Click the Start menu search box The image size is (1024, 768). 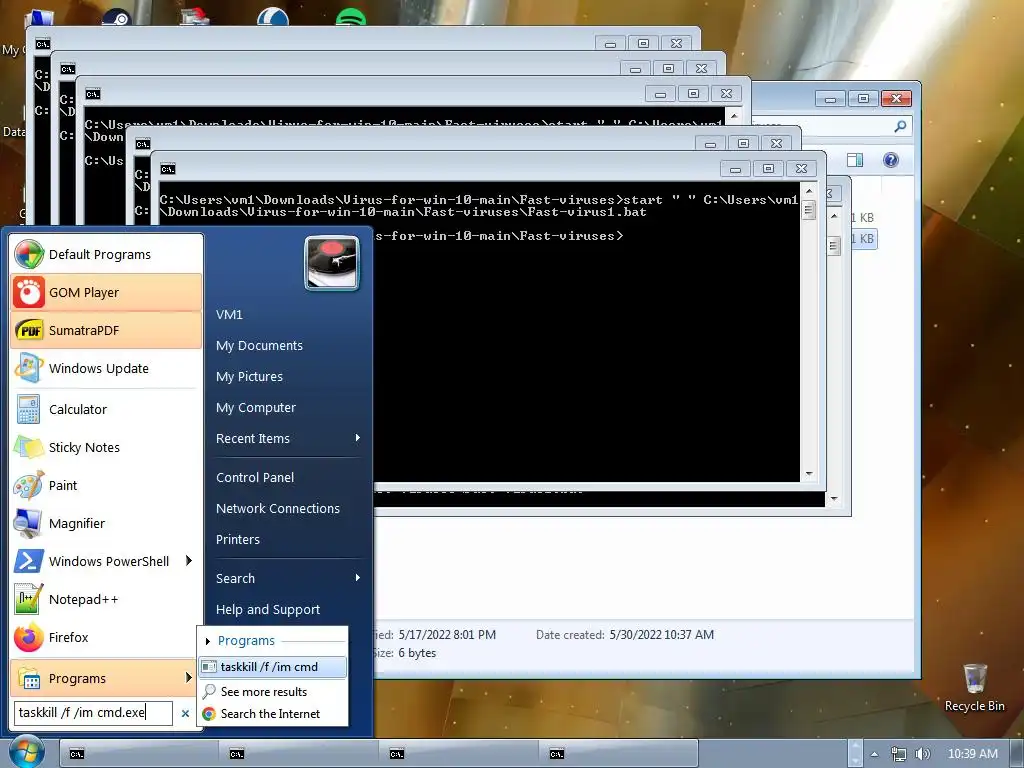[x=93, y=712]
